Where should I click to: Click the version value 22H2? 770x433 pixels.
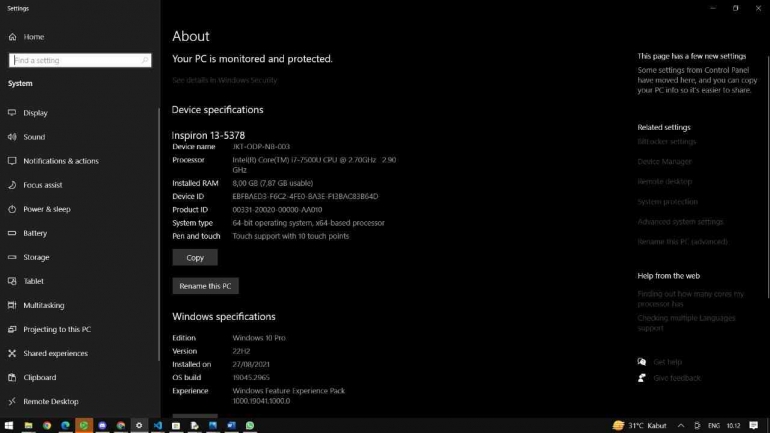(x=241, y=351)
